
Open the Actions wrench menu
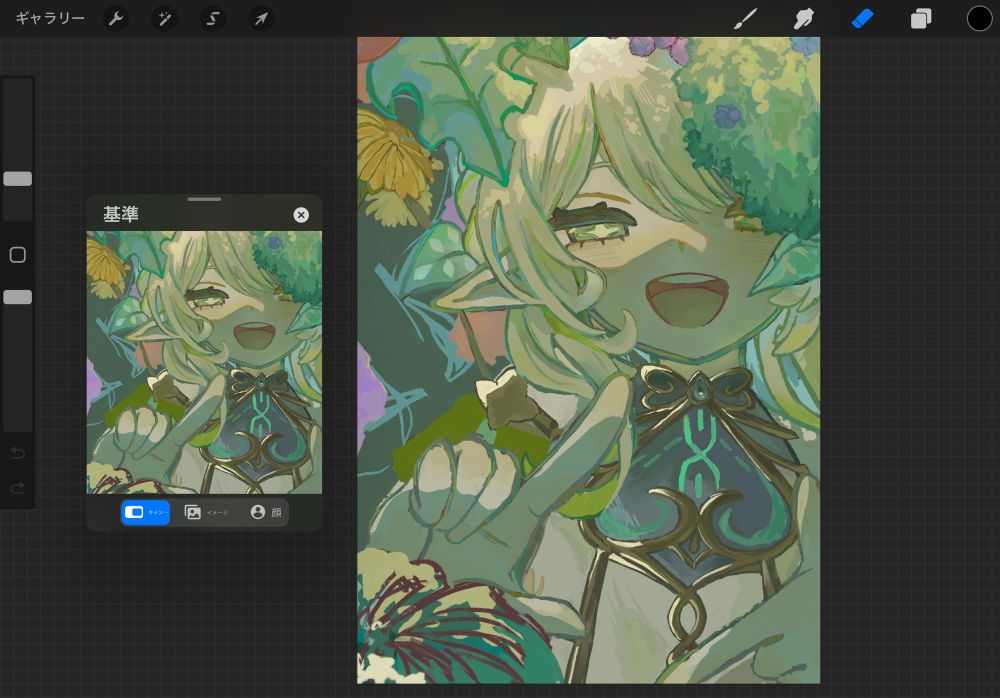coord(115,19)
